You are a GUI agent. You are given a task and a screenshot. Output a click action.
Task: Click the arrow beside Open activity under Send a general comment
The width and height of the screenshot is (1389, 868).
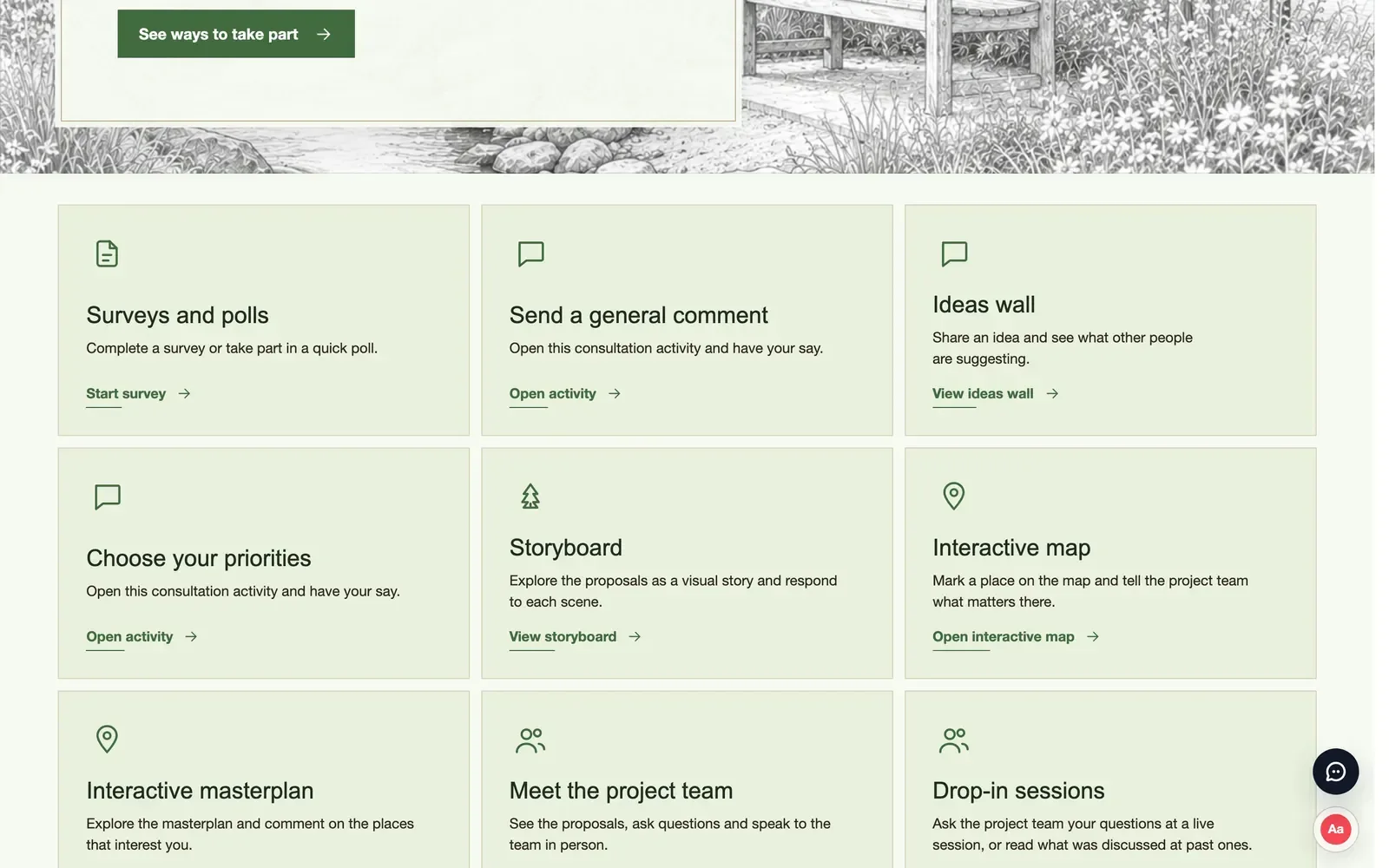[x=615, y=393]
